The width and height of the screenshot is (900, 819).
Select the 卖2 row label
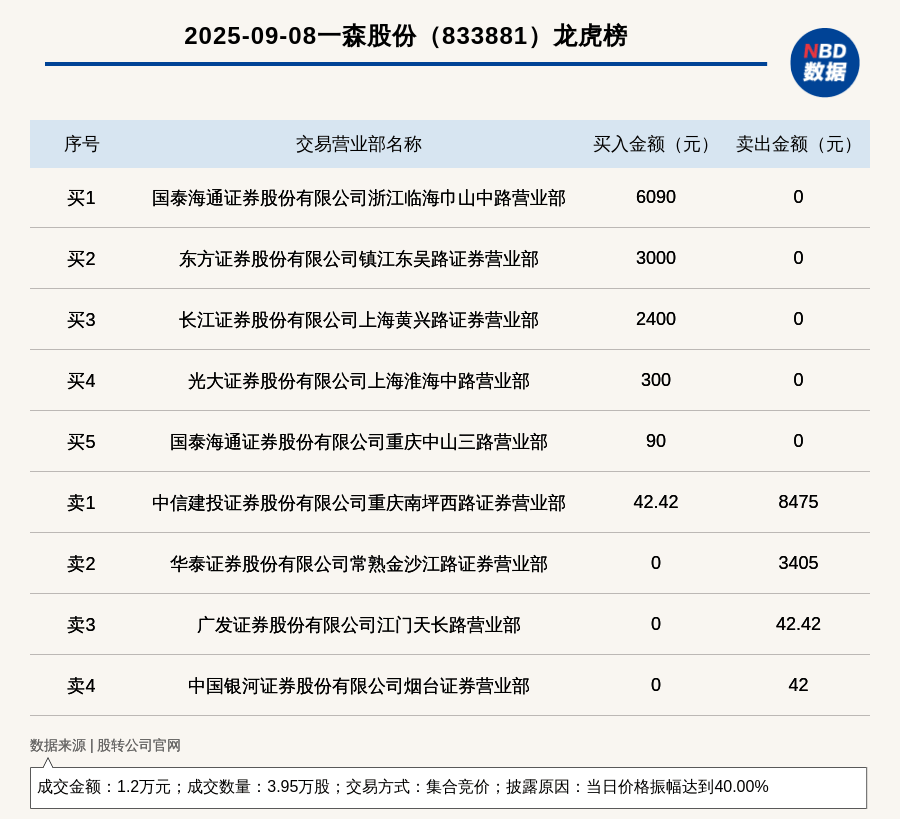coord(82,564)
